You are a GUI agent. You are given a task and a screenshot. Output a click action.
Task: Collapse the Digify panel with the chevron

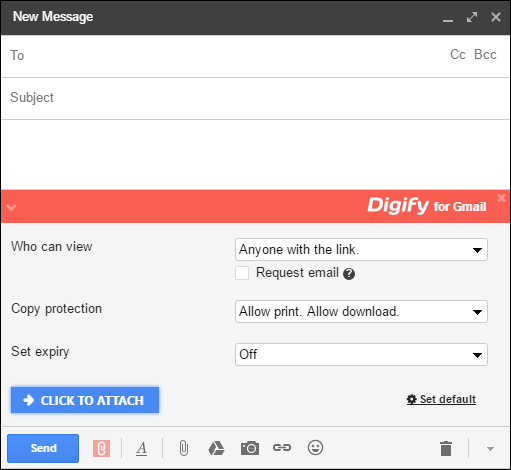point(11,207)
